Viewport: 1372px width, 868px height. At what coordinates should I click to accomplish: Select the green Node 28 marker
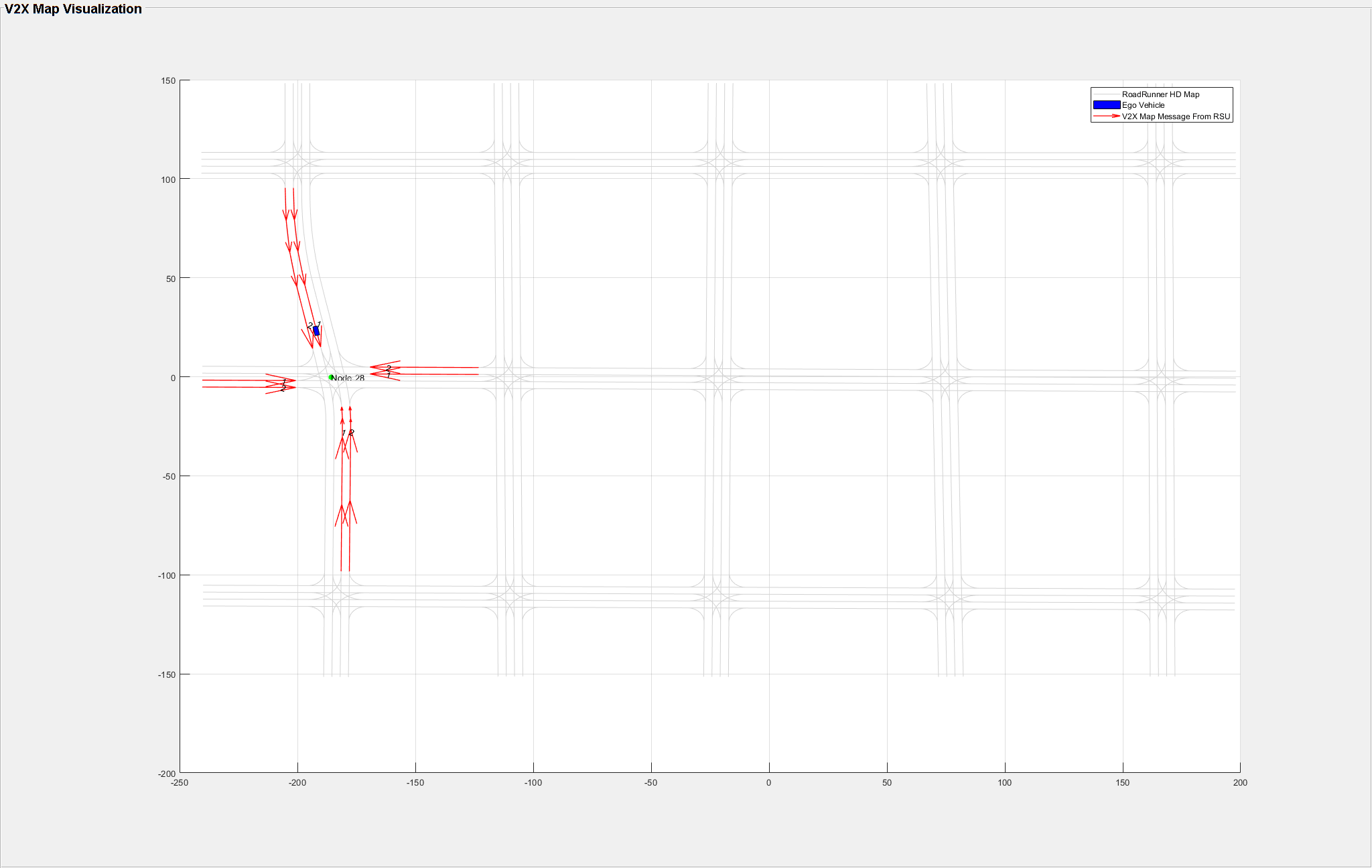(331, 378)
